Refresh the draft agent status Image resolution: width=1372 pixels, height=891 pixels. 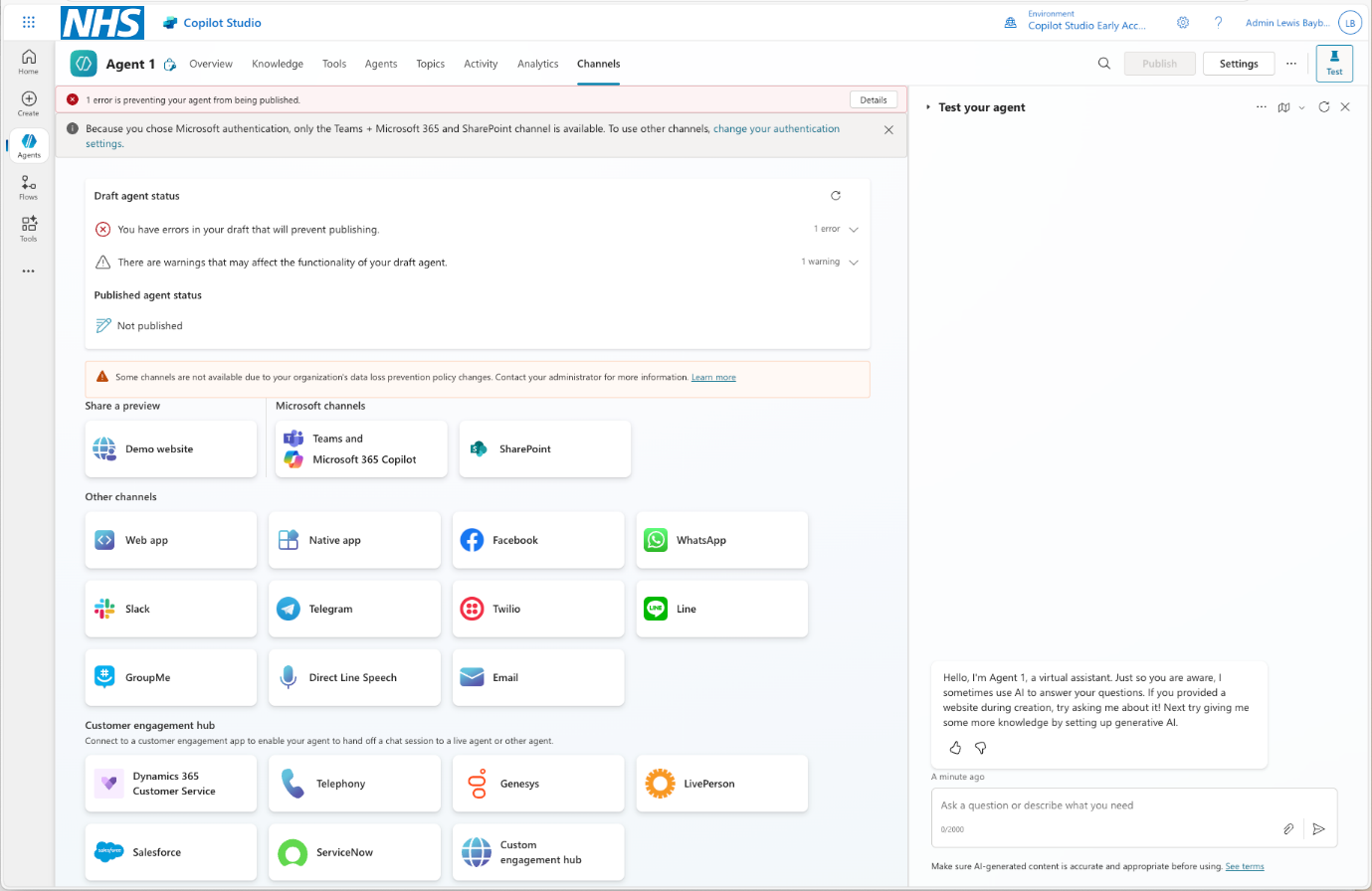[836, 196]
